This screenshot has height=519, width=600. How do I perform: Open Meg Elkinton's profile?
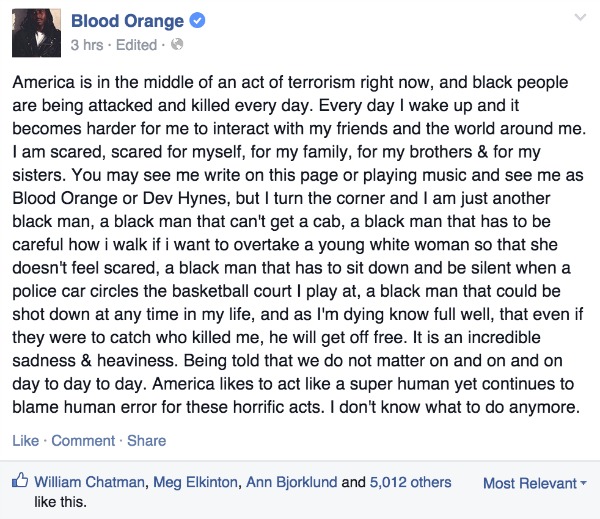coord(195,482)
